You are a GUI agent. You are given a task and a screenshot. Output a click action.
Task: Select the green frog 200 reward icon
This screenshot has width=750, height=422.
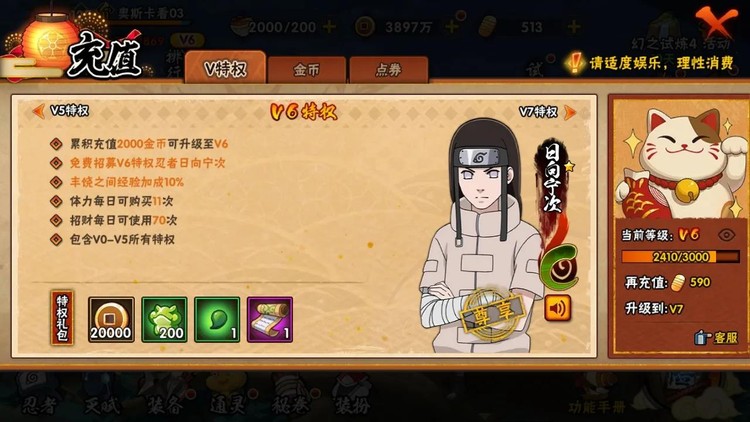tap(164, 319)
